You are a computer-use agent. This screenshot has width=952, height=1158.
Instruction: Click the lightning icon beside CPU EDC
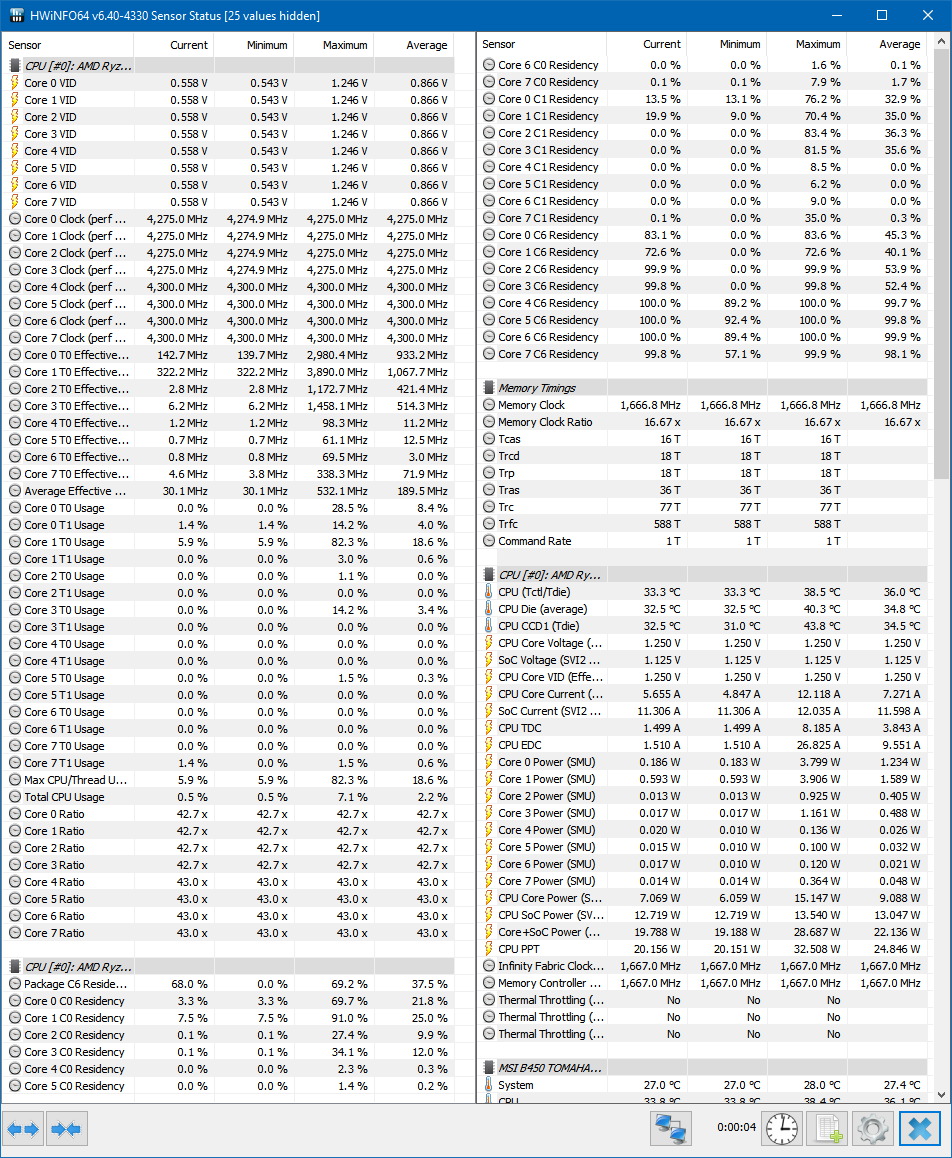488,744
